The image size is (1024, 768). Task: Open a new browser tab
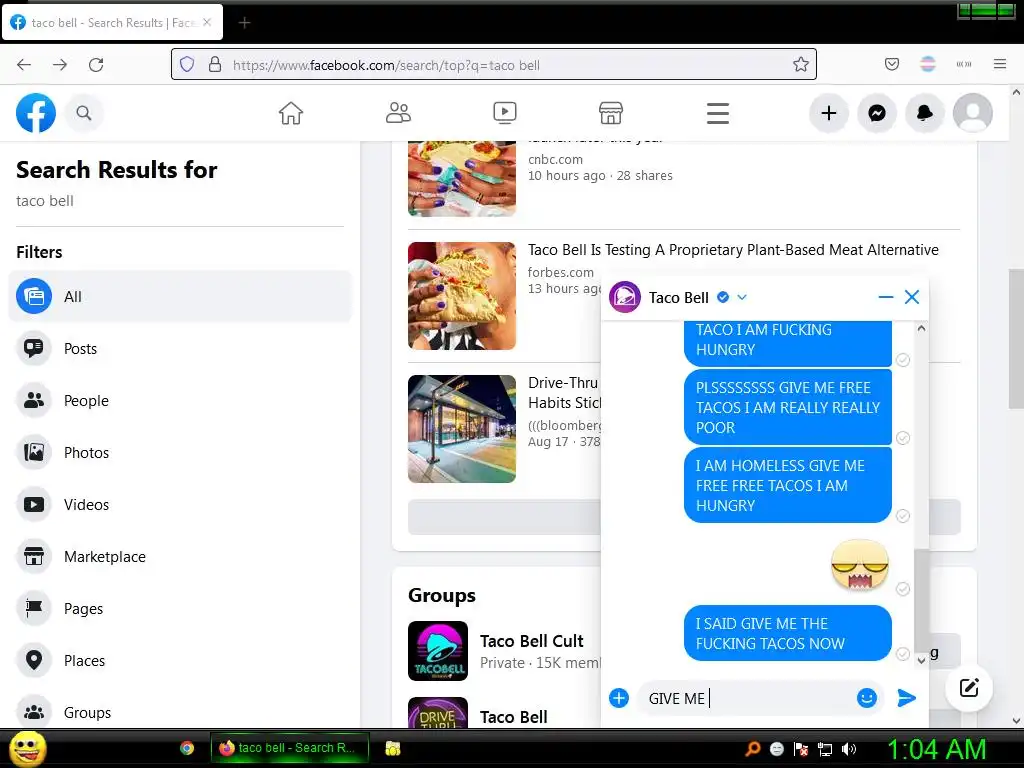(x=244, y=23)
